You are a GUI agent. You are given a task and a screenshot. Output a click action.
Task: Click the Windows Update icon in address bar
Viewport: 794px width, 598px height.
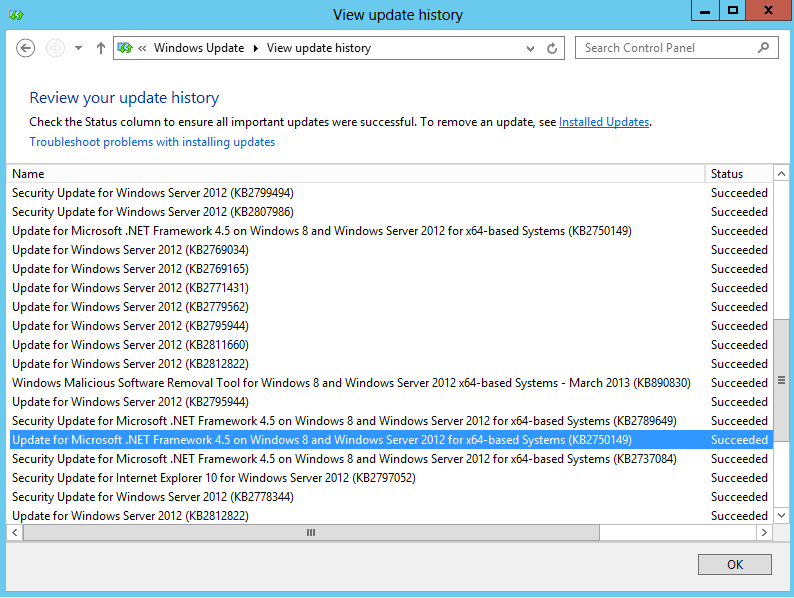(x=125, y=48)
